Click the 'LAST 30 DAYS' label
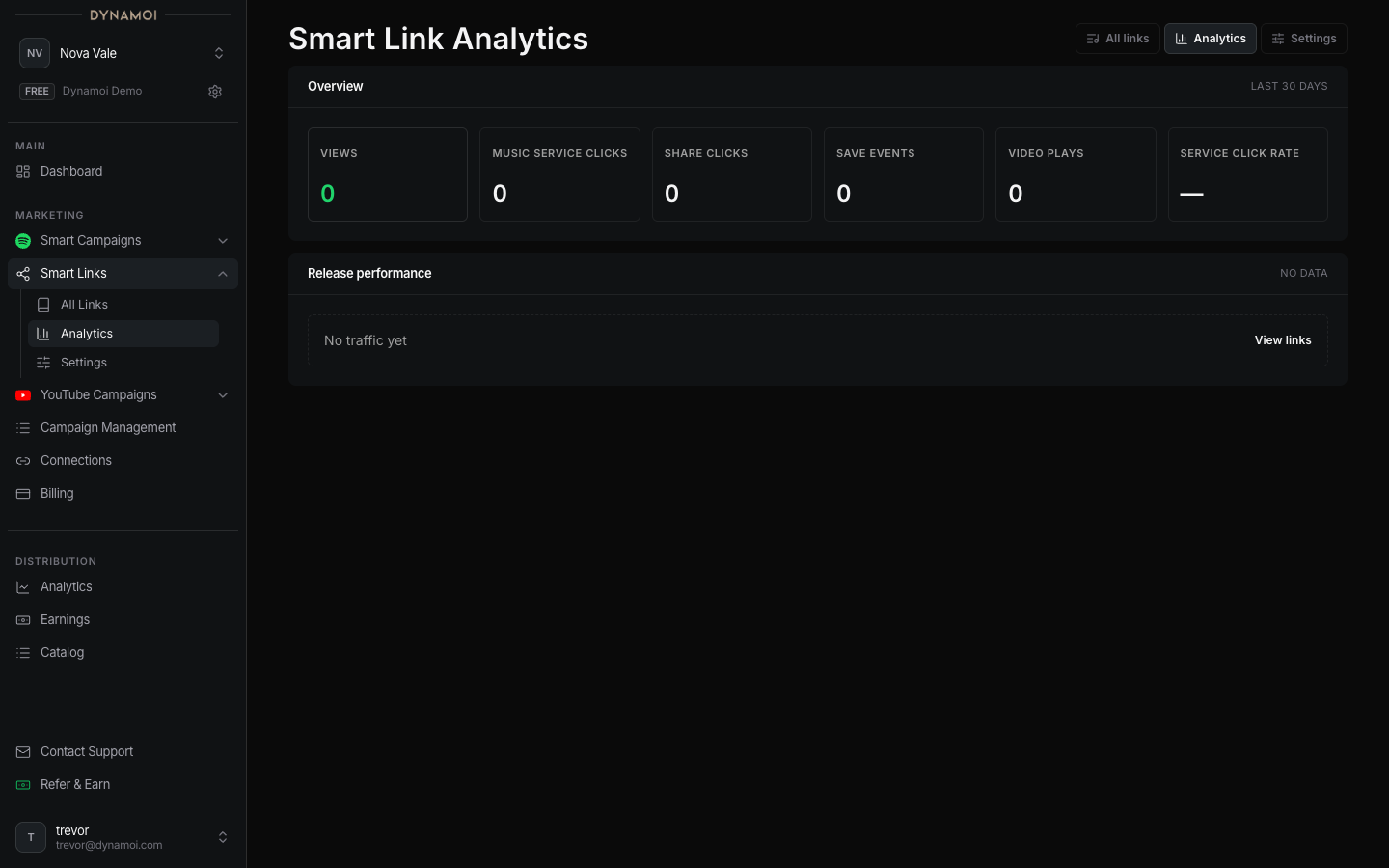 click(x=1289, y=87)
